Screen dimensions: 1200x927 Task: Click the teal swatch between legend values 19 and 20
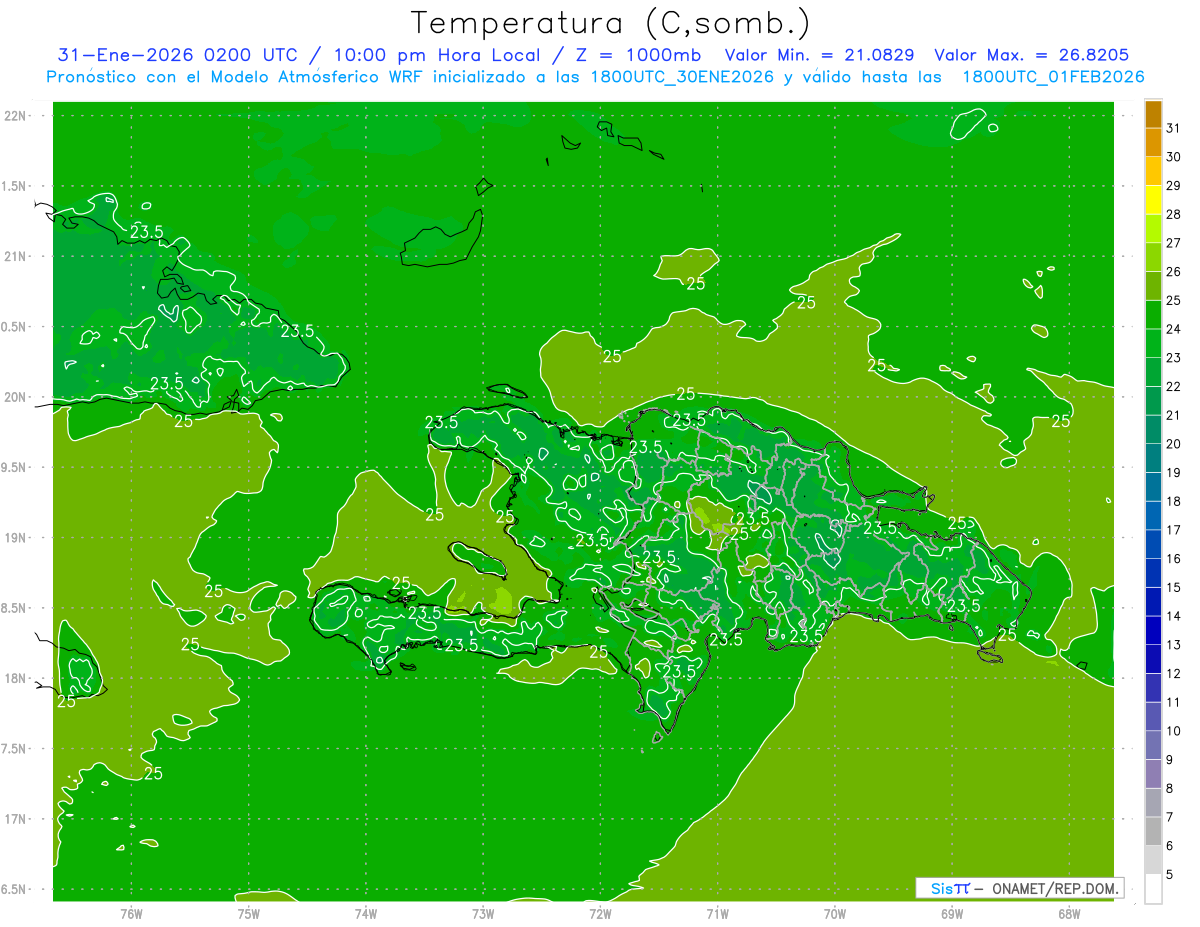1153,459
